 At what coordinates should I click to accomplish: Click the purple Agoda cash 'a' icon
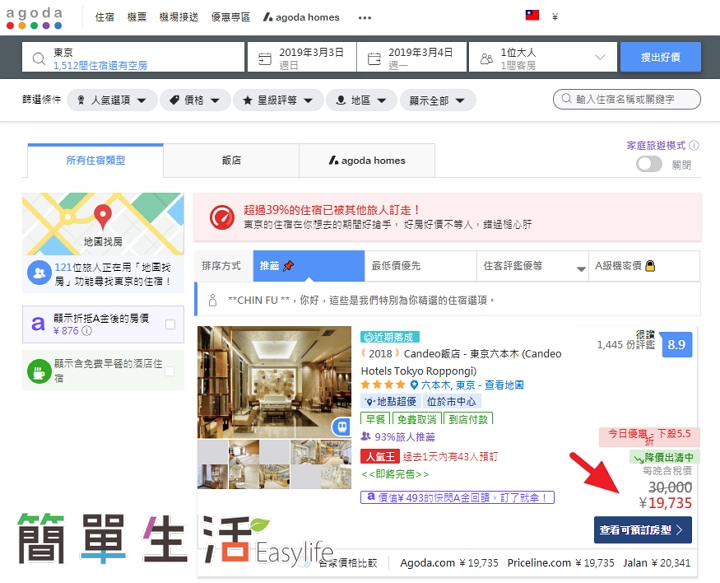(38, 324)
